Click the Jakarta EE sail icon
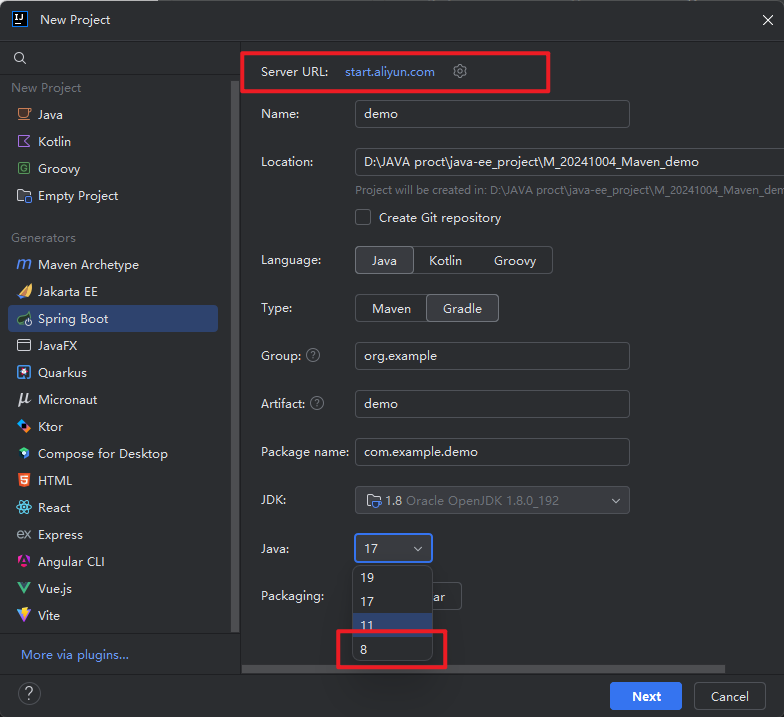Screen dimensions: 784x717 pyautogui.click(x=24, y=291)
